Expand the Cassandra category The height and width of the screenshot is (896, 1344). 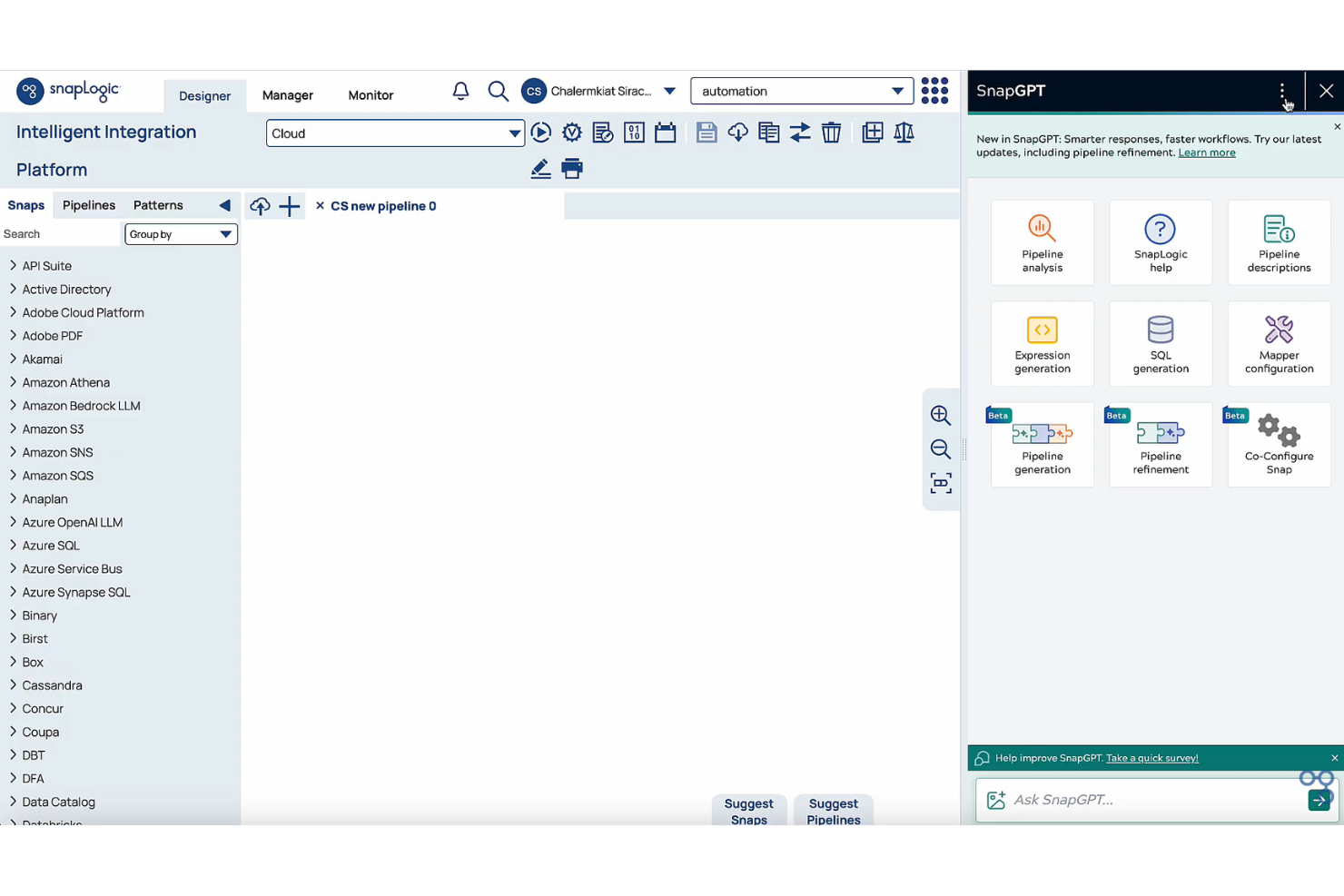[x=13, y=685]
